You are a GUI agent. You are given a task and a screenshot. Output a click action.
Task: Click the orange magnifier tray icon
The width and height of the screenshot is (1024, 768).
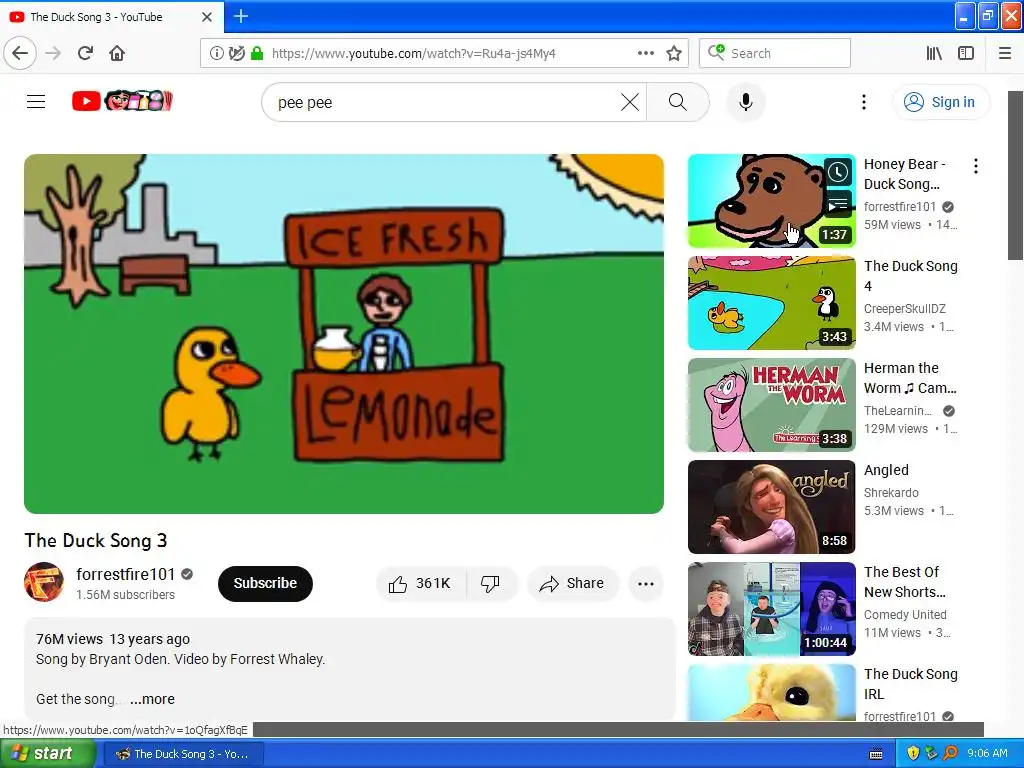click(950, 754)
